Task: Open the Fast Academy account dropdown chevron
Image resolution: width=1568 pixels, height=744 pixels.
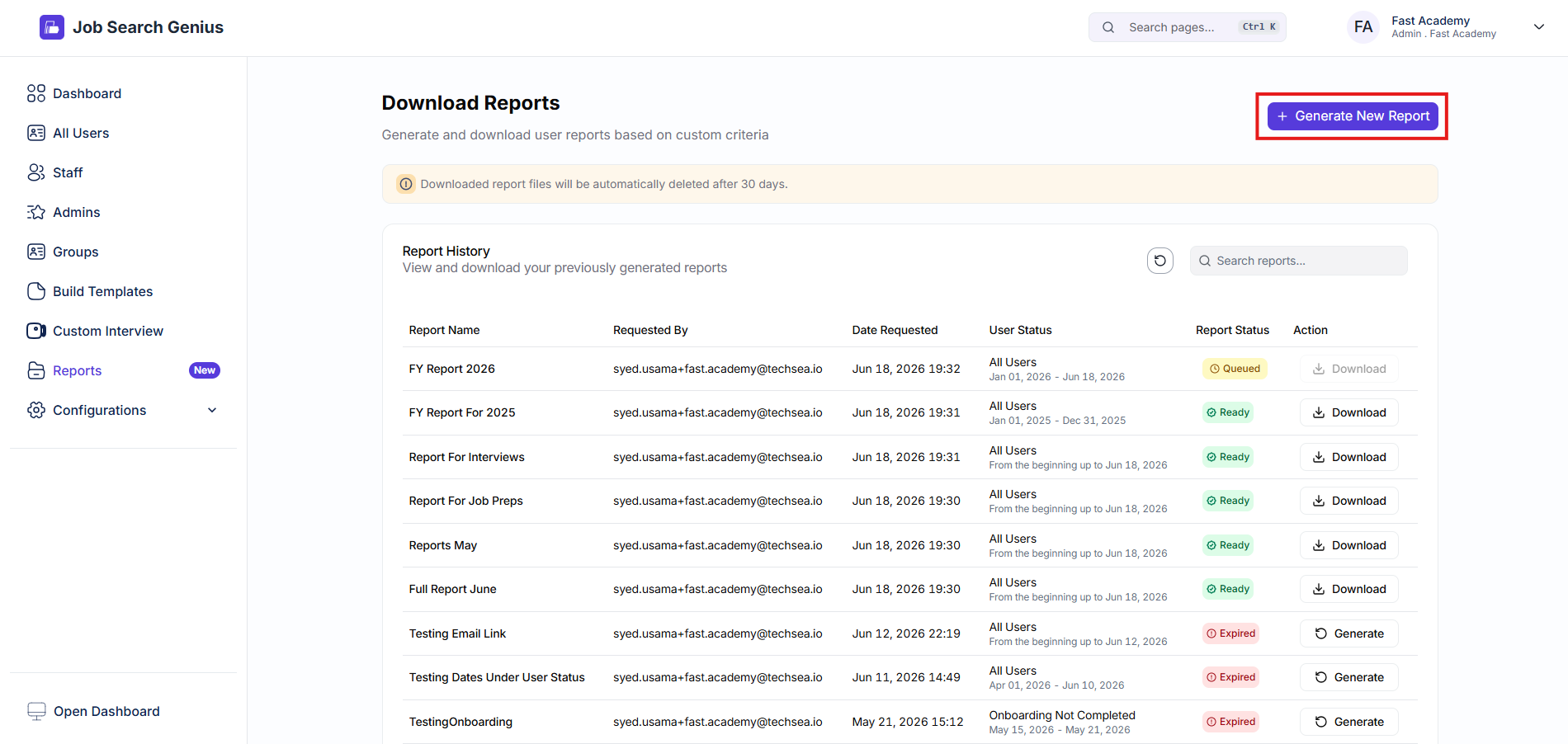Action: [1538, 27]
